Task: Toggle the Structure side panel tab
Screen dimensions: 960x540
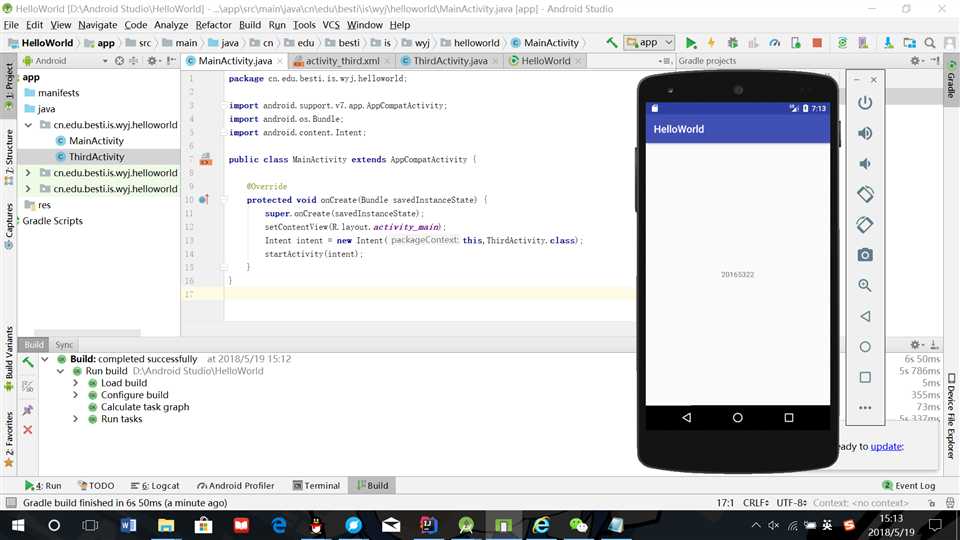Action: click(x=9, y=157)
